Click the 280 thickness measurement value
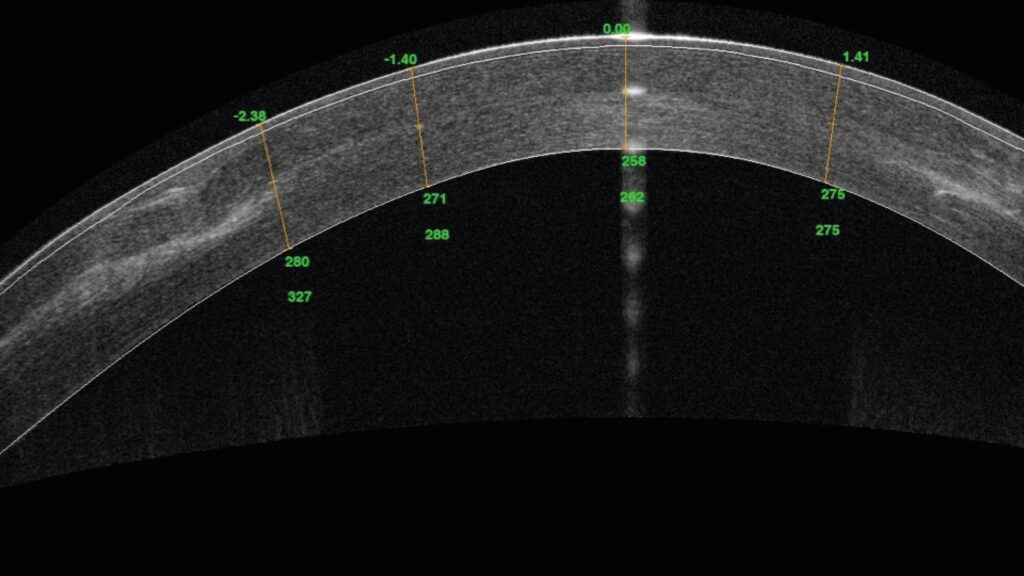The height and width of the screenshot is (576, 1024). (297, 262)
